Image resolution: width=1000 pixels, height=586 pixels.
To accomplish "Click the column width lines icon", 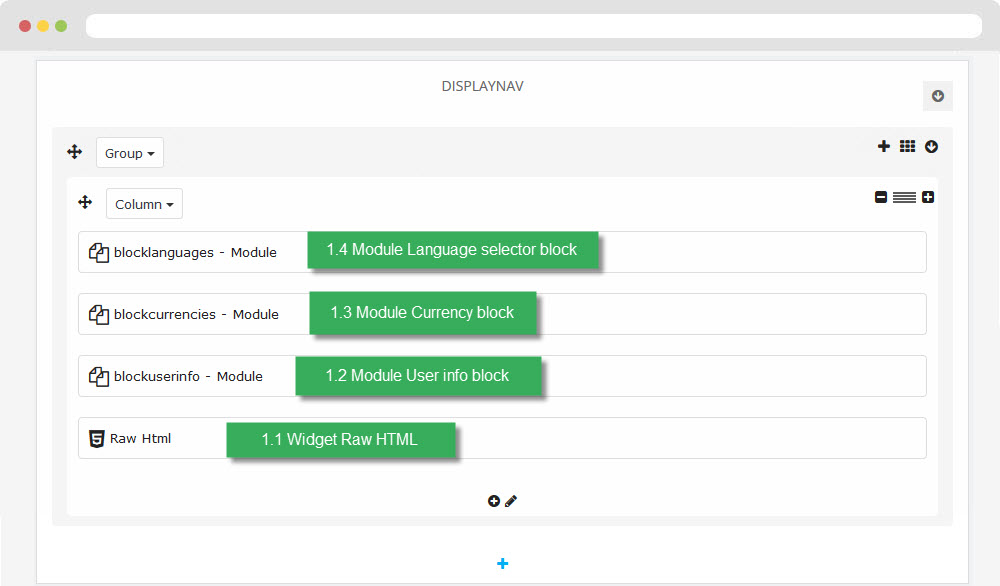I will pyautogui.click(x=904, y=197).
